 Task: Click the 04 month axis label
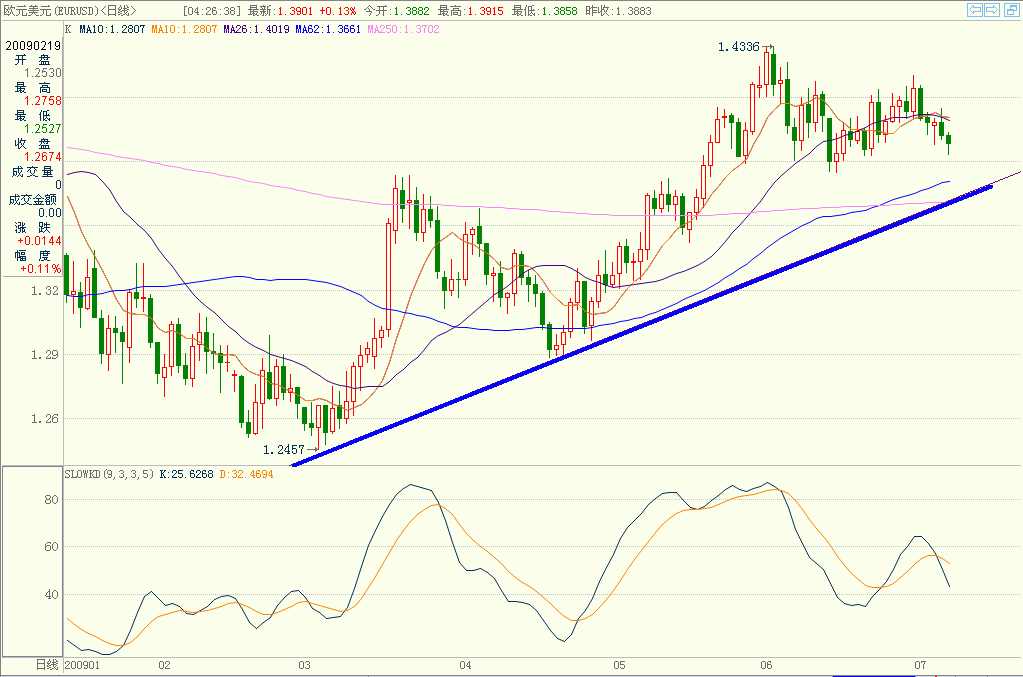[465, 665]
